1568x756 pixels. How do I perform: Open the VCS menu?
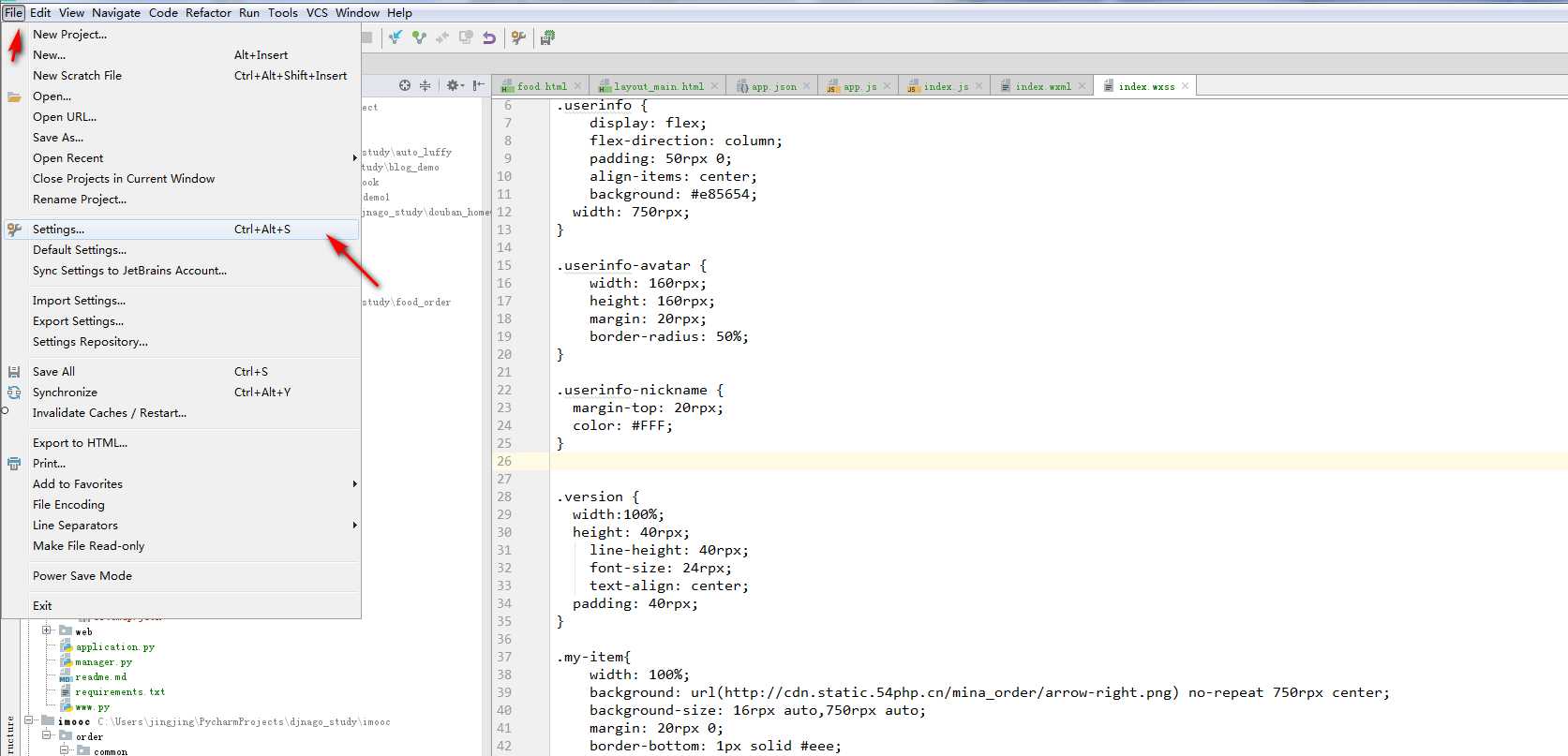coord(317,12)
